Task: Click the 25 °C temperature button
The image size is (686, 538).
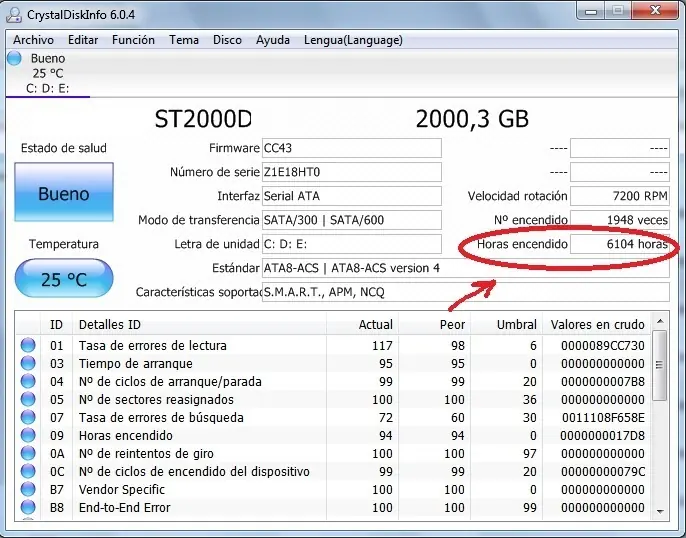Action: click(64, 279)
